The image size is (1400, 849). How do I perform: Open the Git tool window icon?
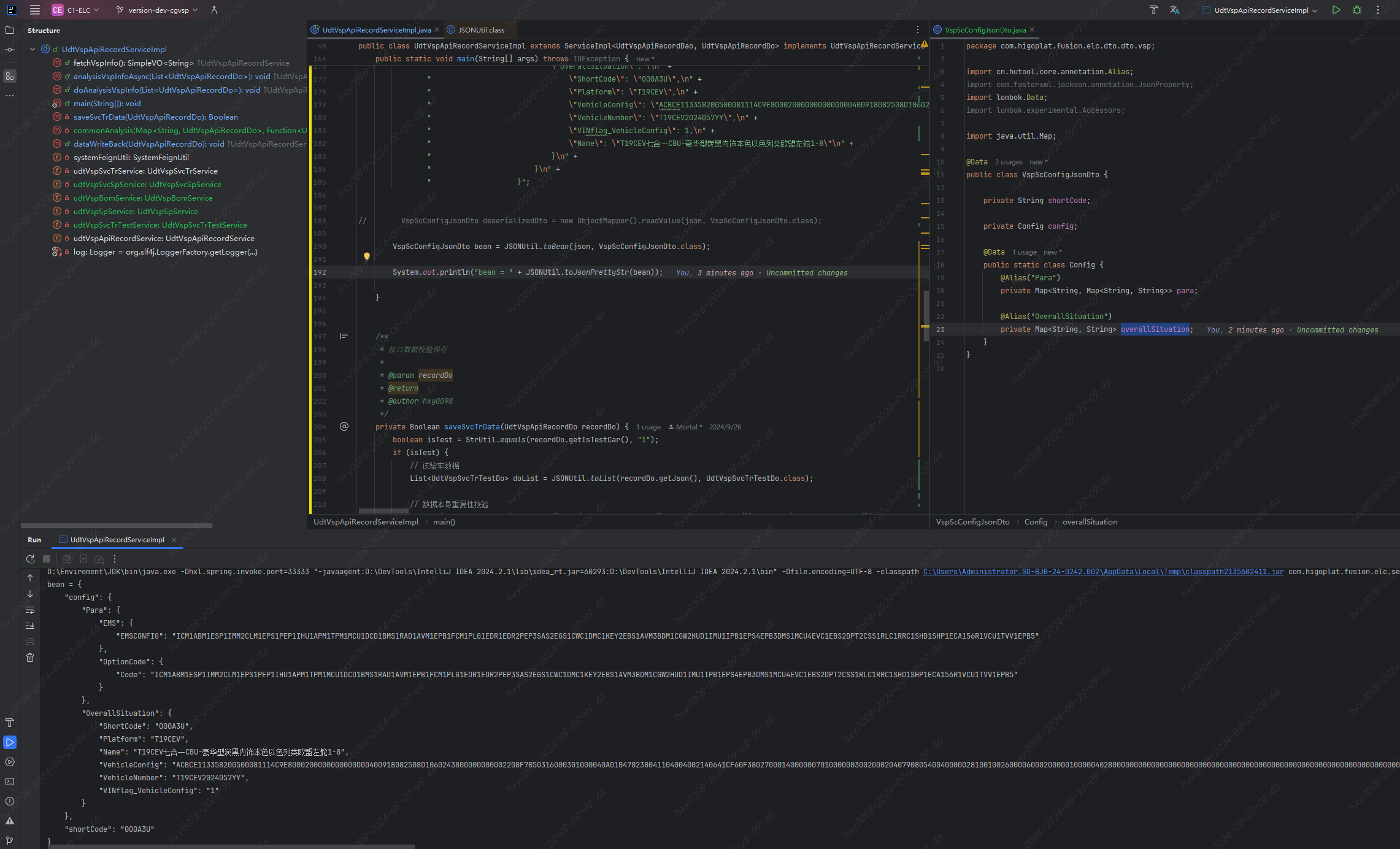coord(10,840)
